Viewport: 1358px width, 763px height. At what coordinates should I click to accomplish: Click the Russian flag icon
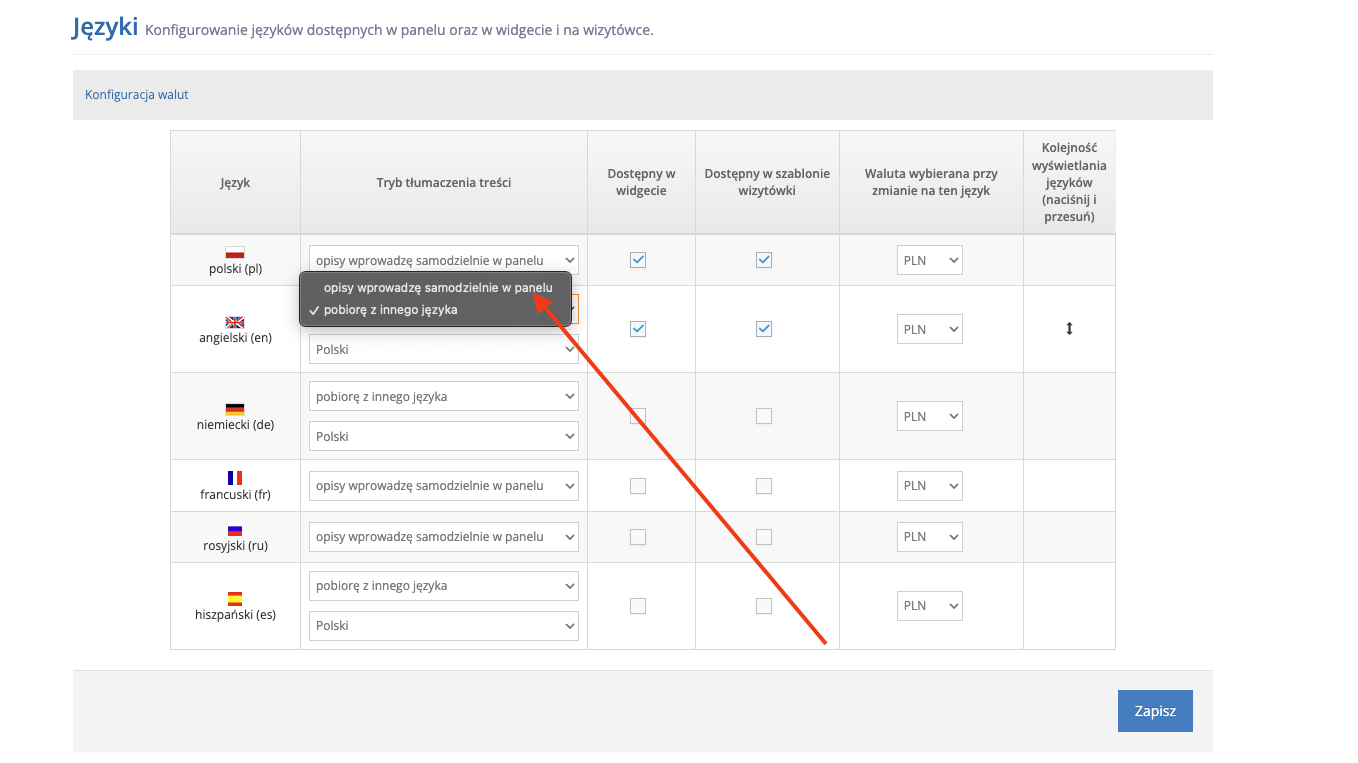point(235,530)
